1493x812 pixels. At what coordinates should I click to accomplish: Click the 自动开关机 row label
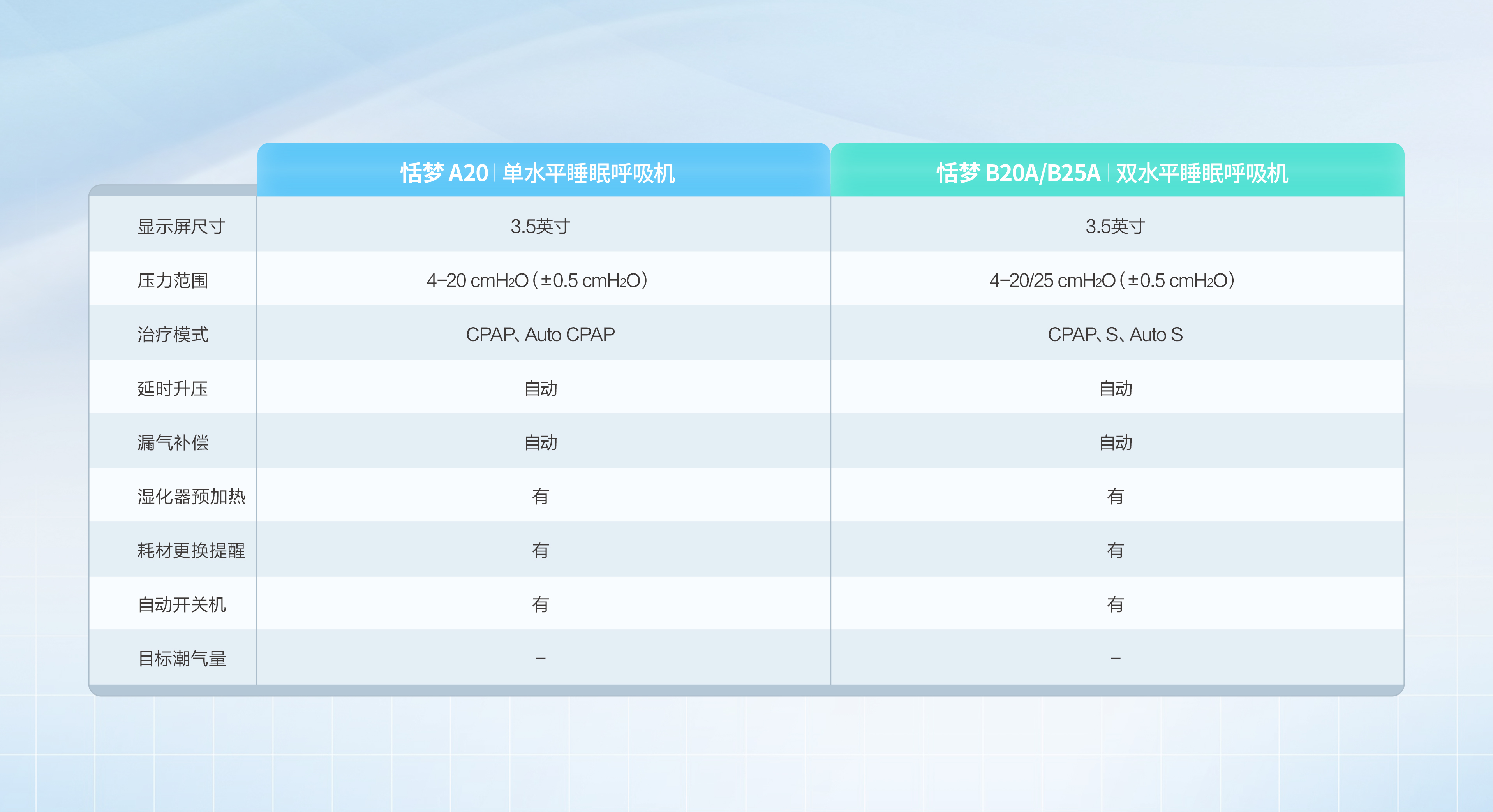(x=182, y=604)
